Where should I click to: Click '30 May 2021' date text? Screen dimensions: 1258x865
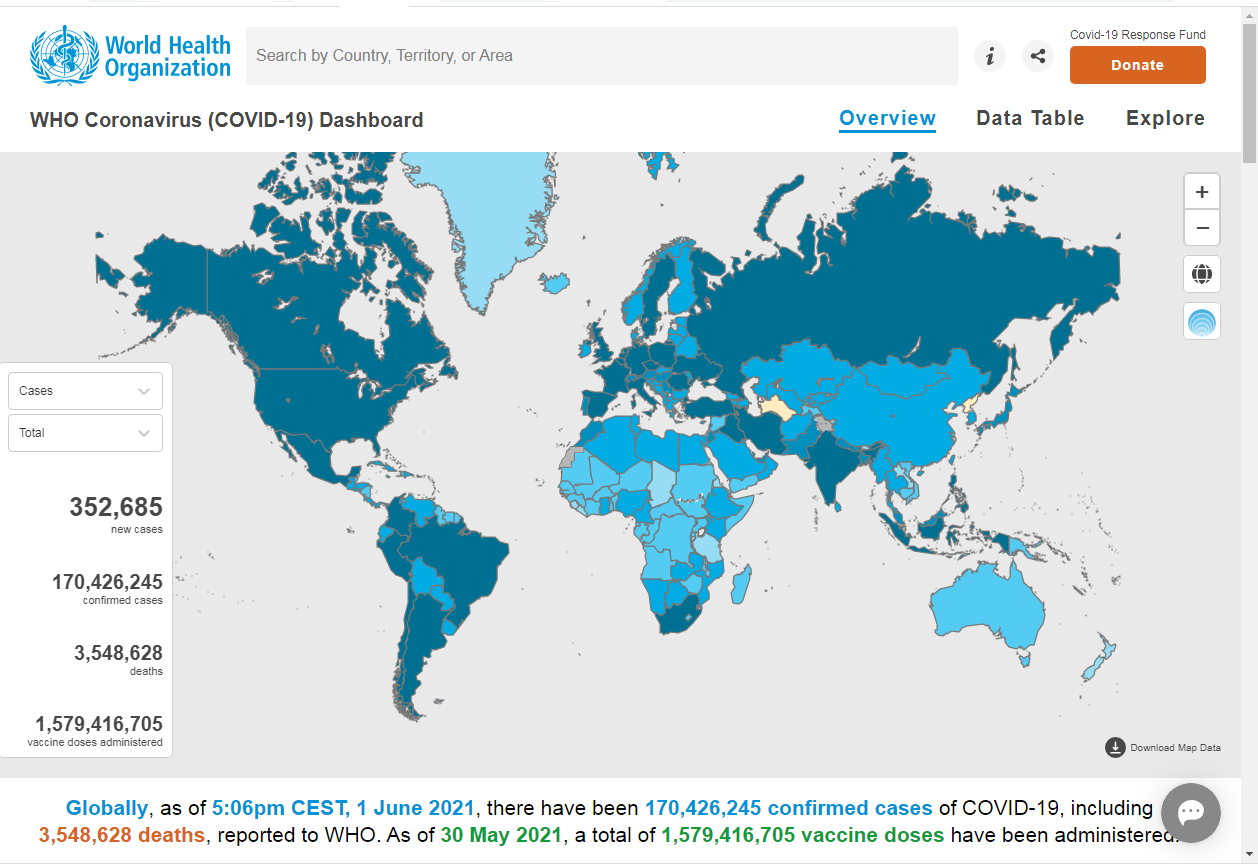[x=503, y=835]
